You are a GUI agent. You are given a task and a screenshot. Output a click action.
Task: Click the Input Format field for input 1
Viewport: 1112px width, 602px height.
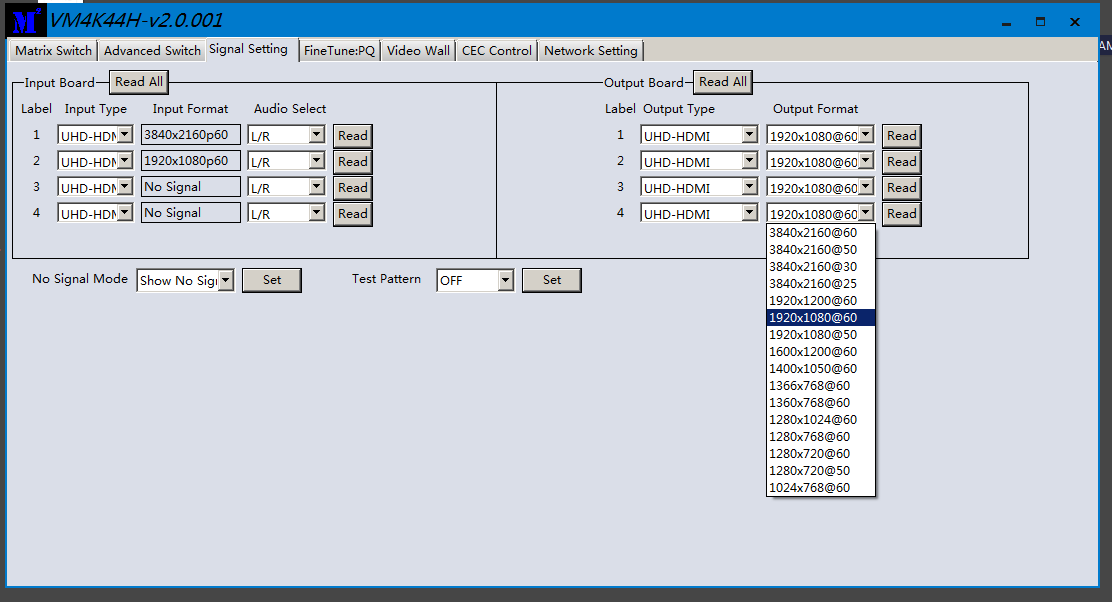(x=190, y=135)
